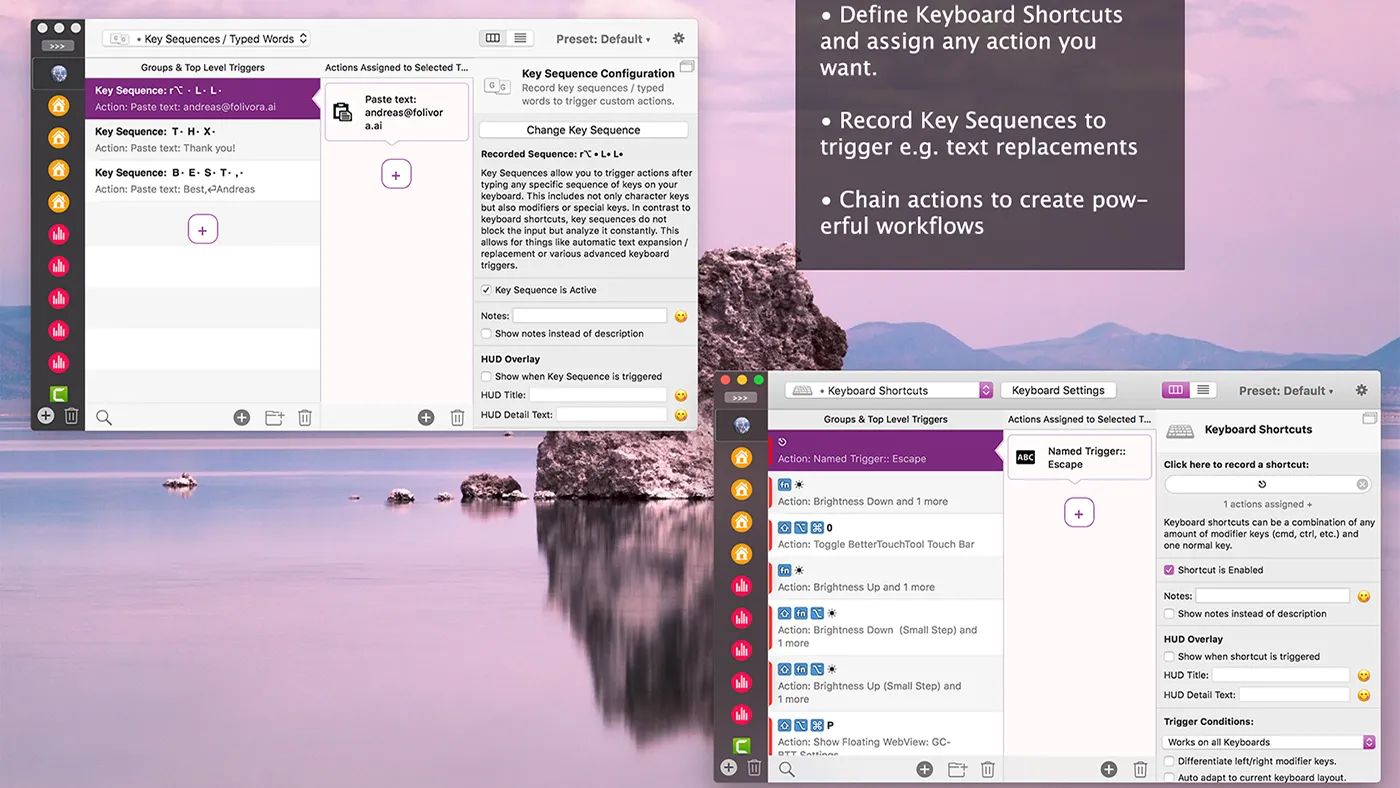The height and width of the screenshot is (788, 1400).
Task: Click the ABC Named Trigger Escape action icon
Action: coord(1025,457)
